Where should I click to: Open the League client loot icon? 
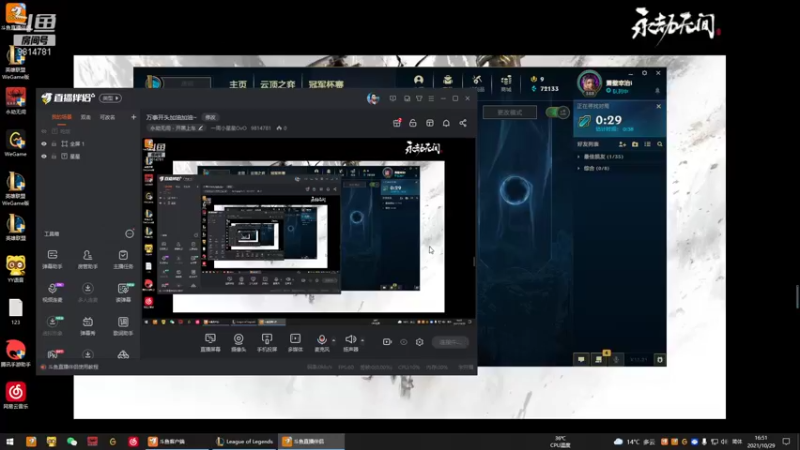point(477,80)
